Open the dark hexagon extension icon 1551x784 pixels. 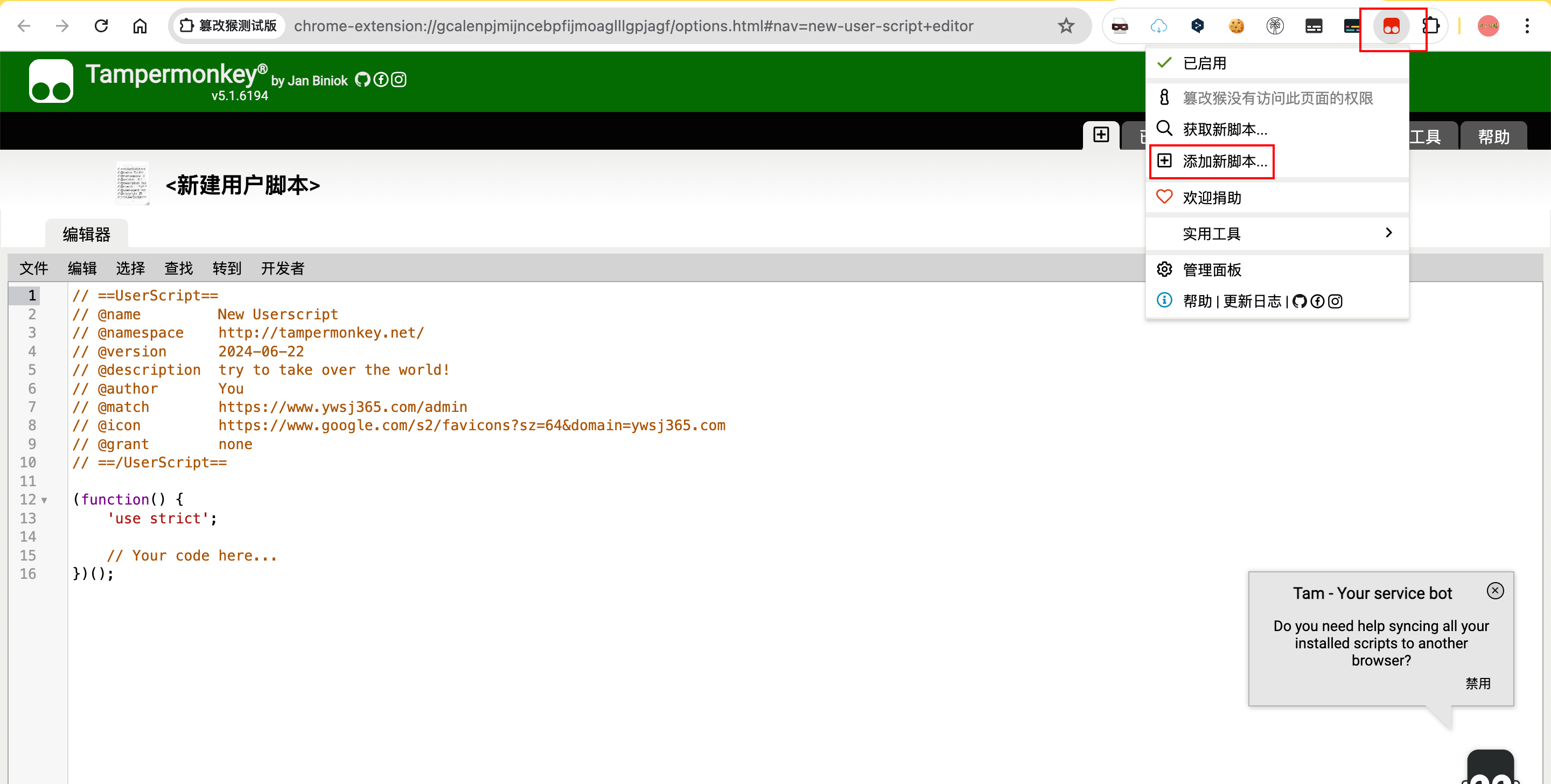[1197, 26]
